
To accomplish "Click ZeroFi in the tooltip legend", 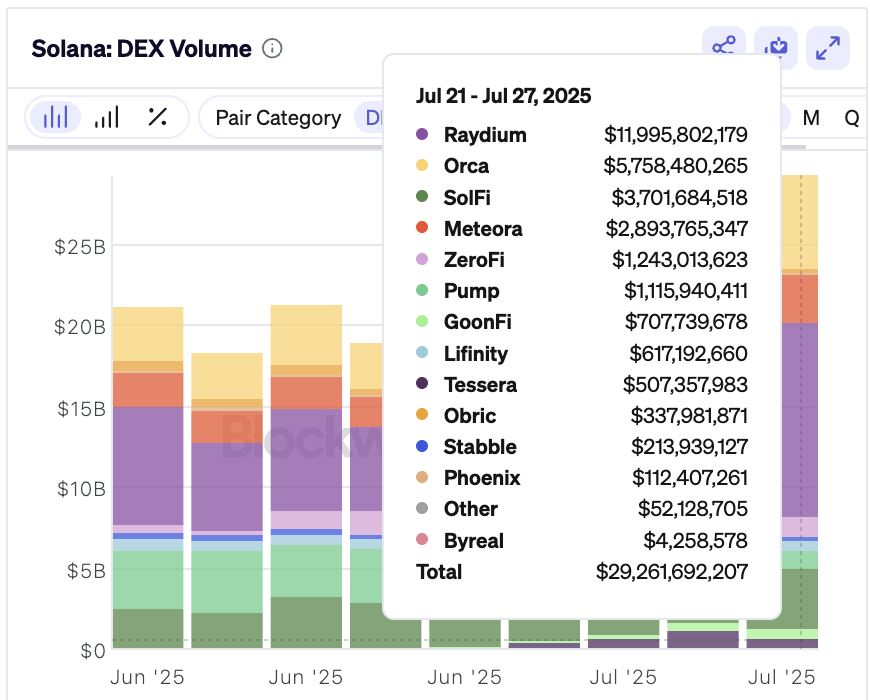I will point(474,260).
